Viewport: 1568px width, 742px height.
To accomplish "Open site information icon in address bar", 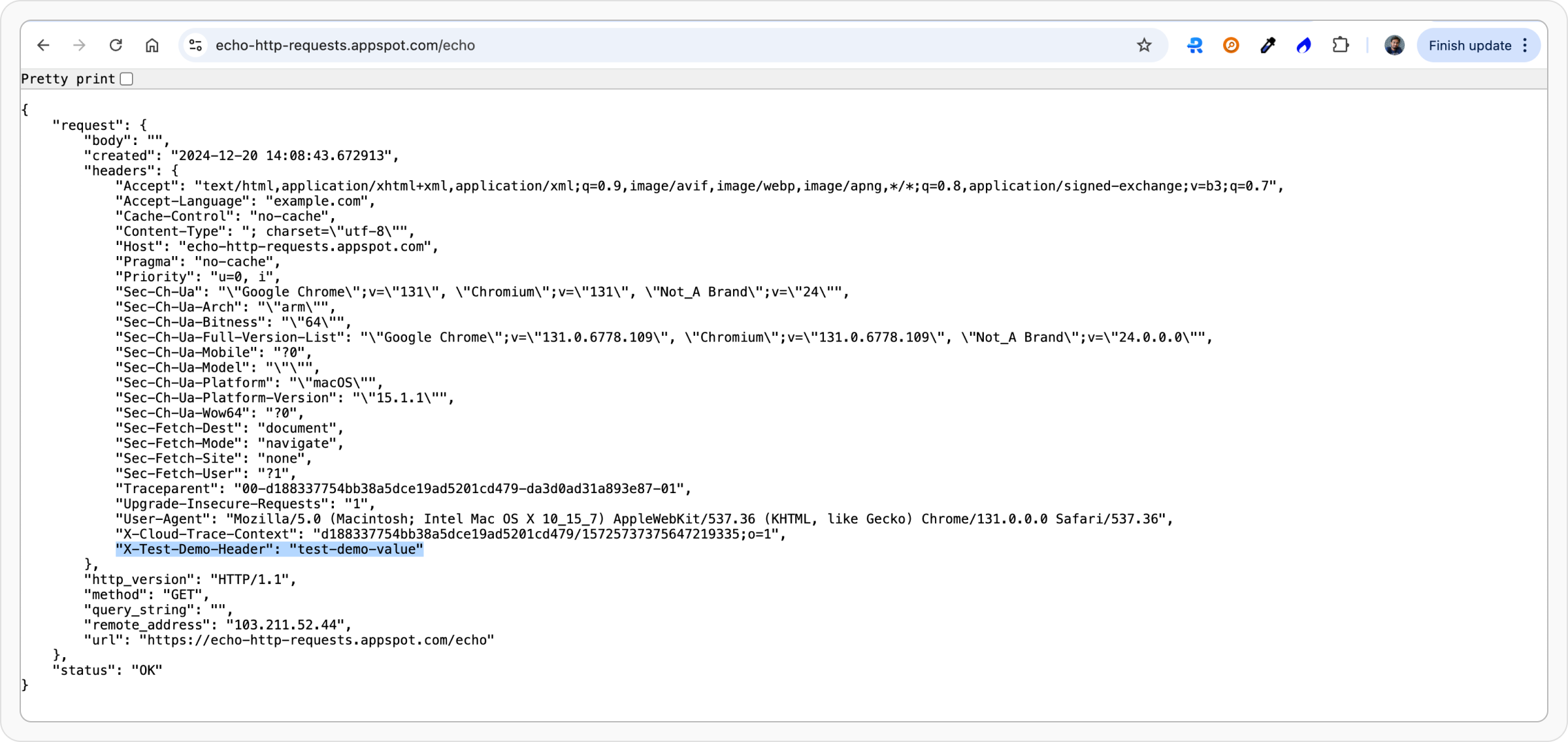I will [x=195, y=45].
